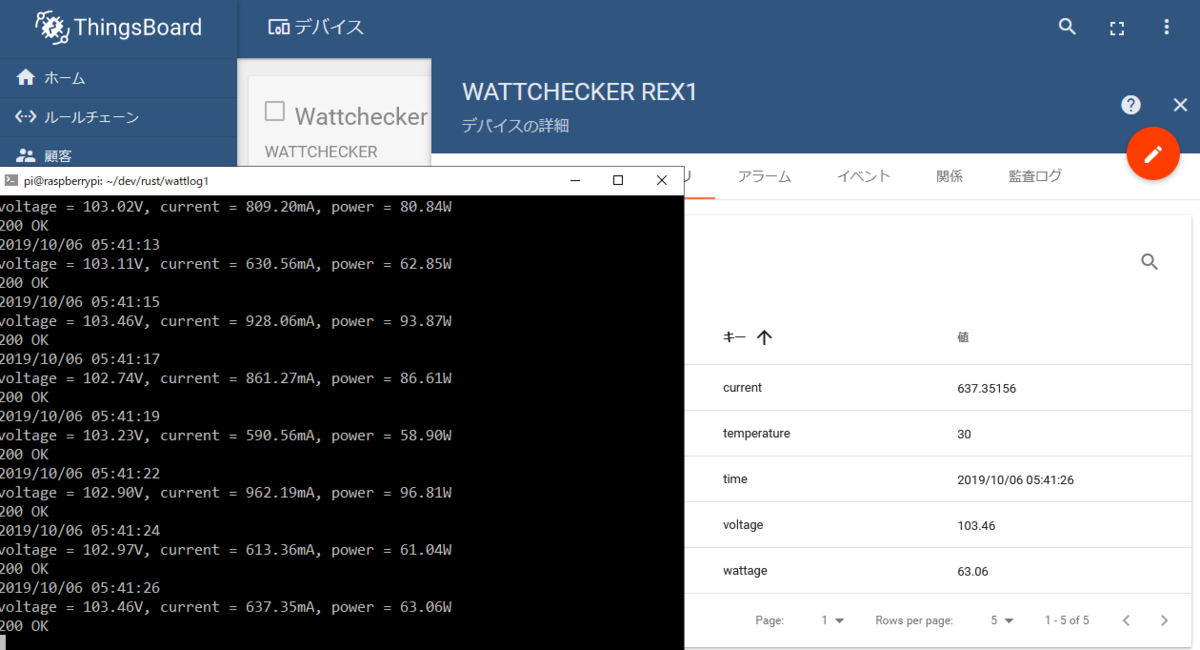Minimize the terminal window
Viewport: 1200px width, 650px height.
pyautogui.click(x=575, y=180)
